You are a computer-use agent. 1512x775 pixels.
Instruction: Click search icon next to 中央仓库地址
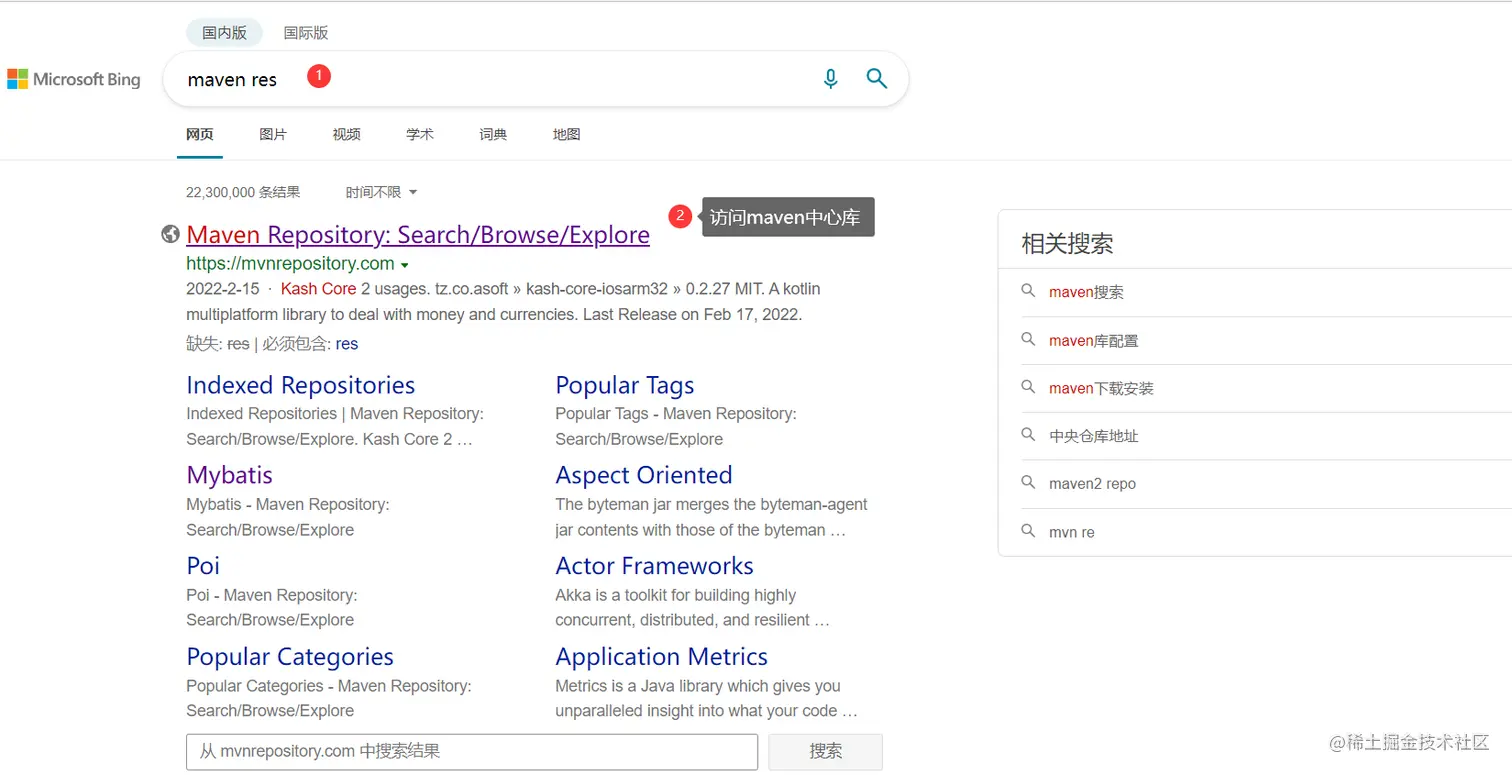[x=1028, y=435]
